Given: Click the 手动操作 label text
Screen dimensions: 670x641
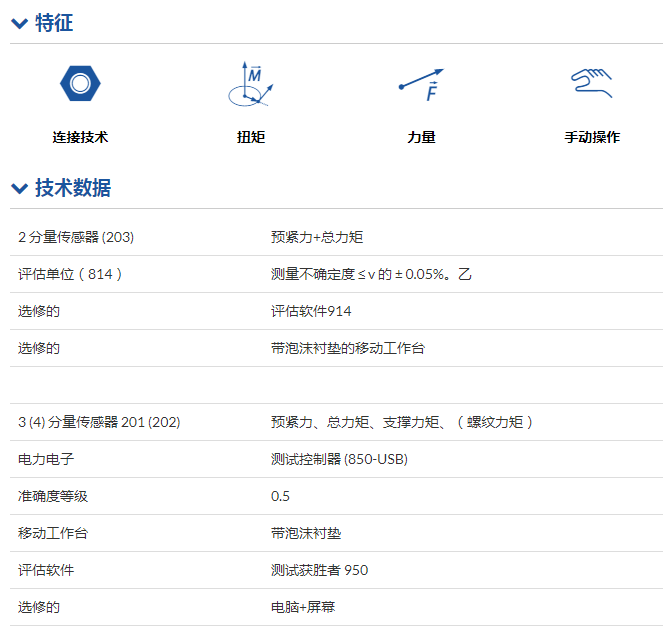Looking at the screenshot, I should (591, 137).
